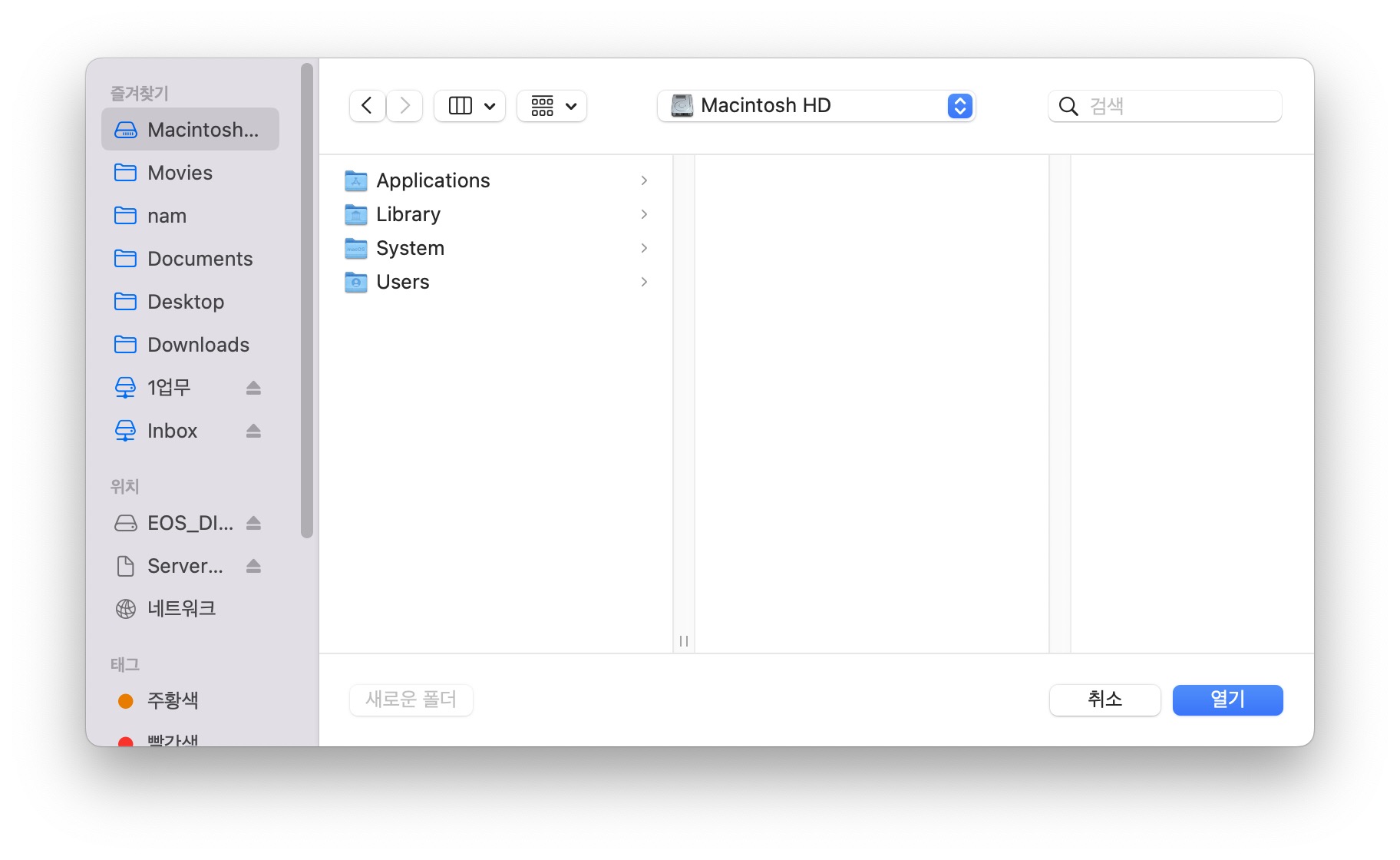Select the Users folder
This screenshot has width=1400, height=860.
(x=497, y=282)
